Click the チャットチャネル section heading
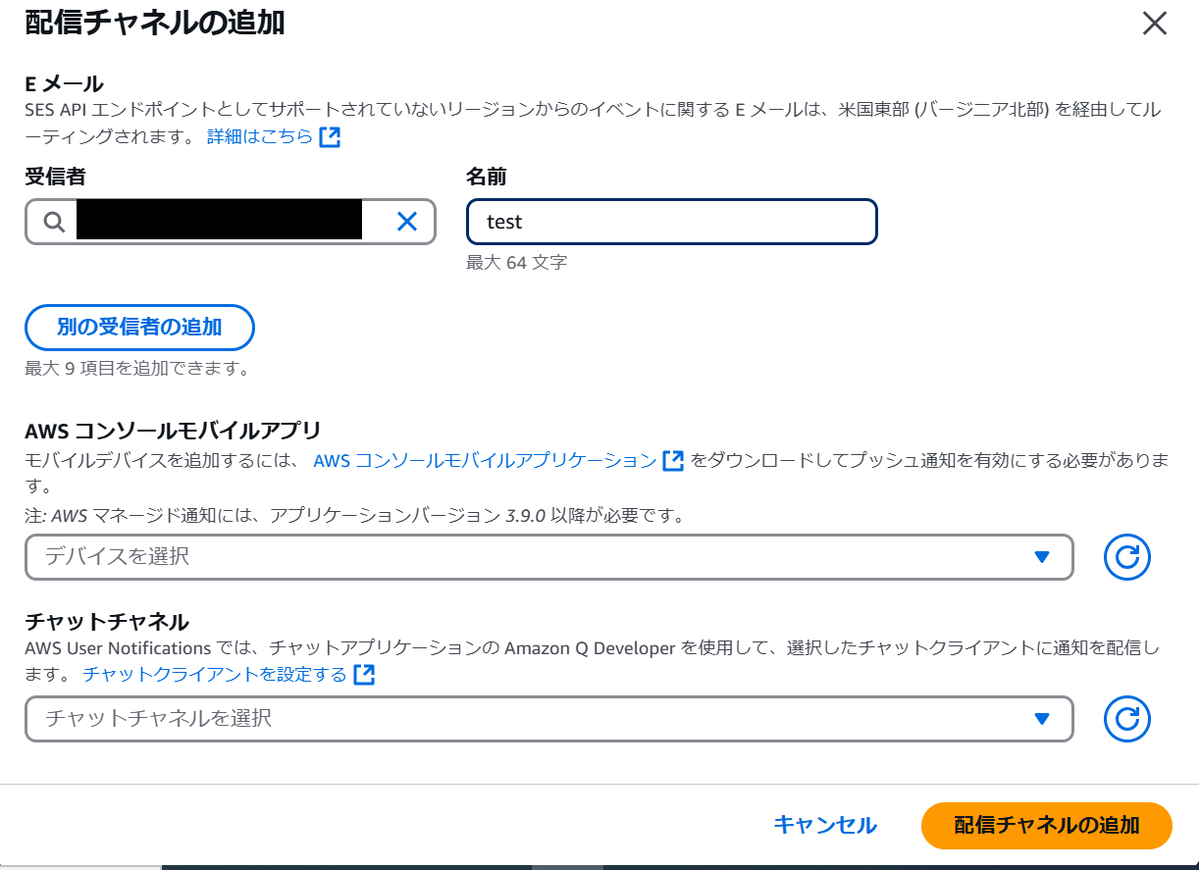Image resolution: width=1200 pixels, height=870 pixels. [107, 622]
